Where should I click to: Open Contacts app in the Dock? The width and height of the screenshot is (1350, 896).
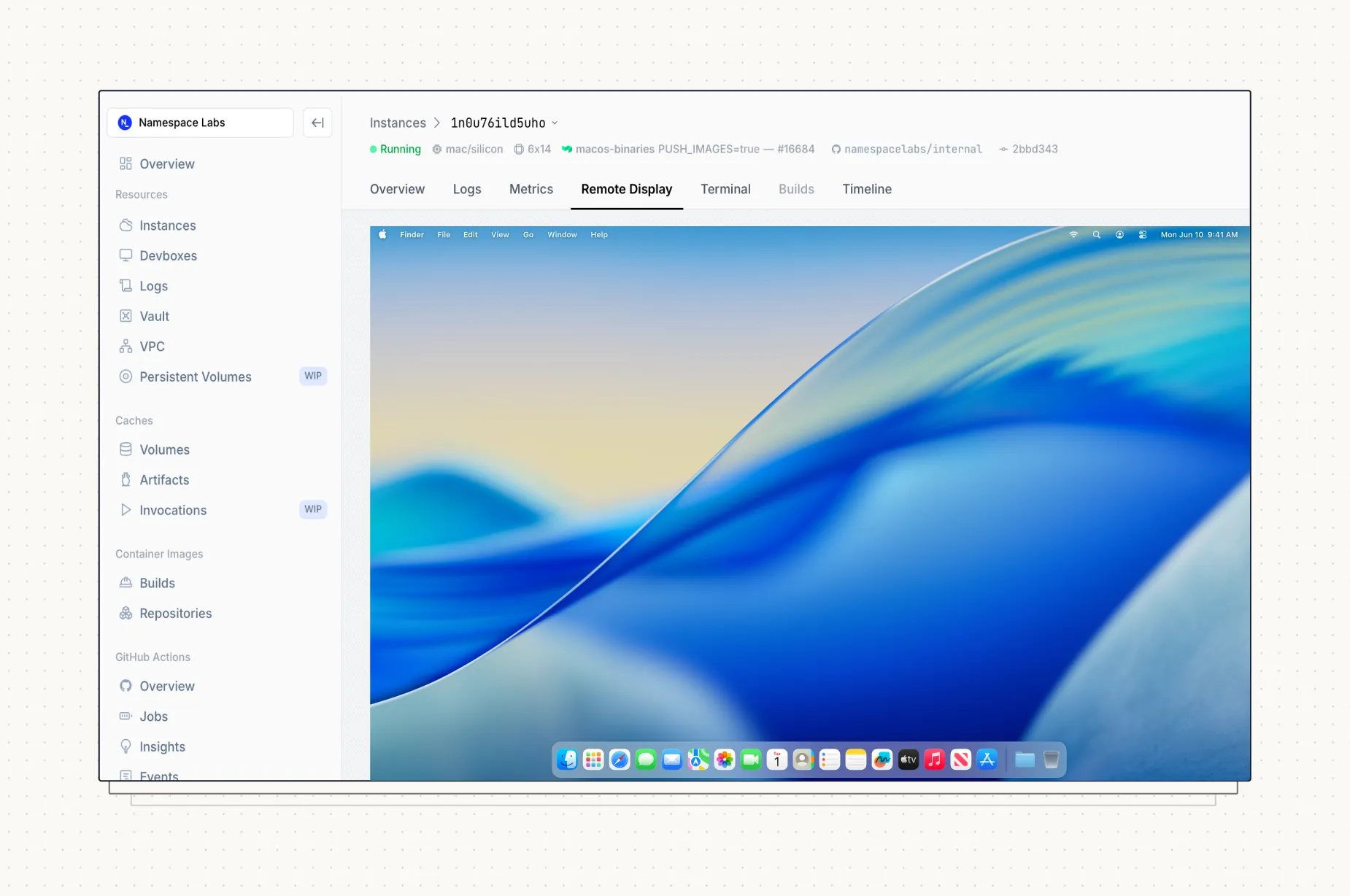[803, 760]
